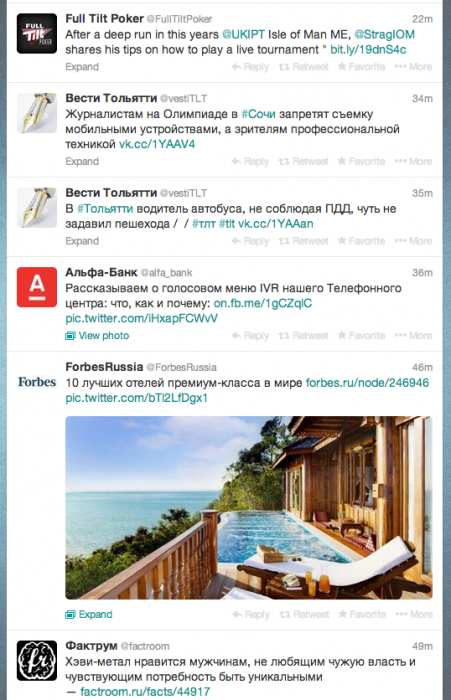Click the Фактрум brain logo avatar
This screenshot has width=451, height=700.
pyautogui.click(x=37, y=661)
